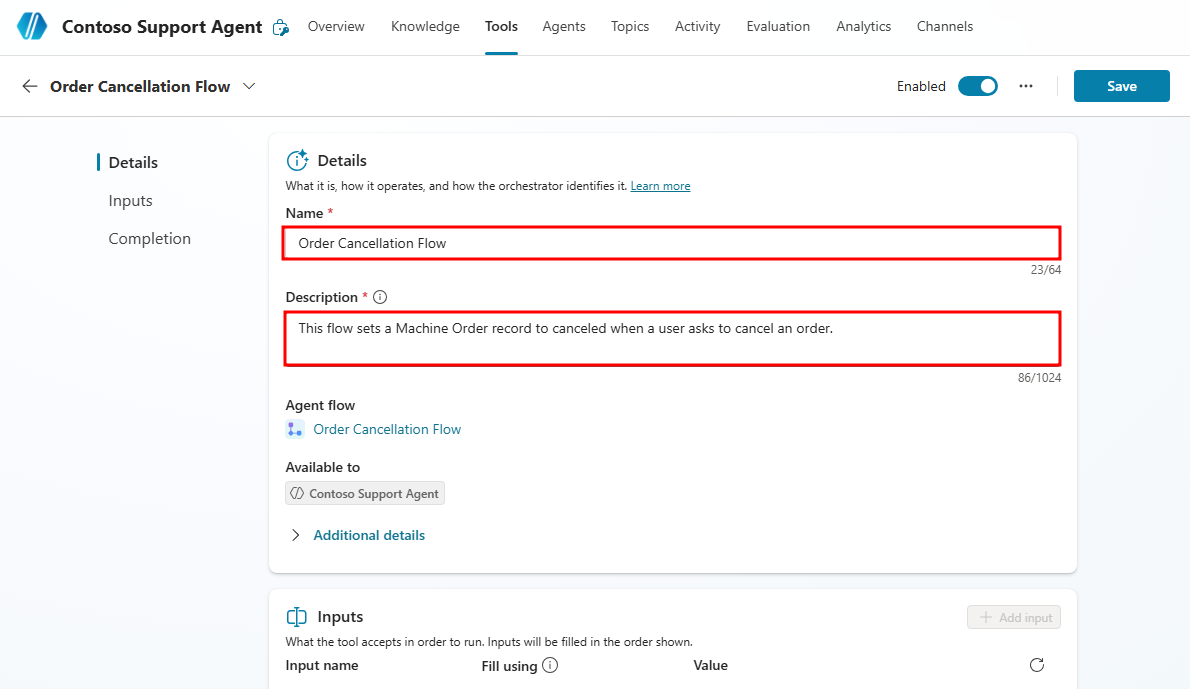
Task: Open the Evaluation tab
Action: pyautogui.click(x=778, y=27)
